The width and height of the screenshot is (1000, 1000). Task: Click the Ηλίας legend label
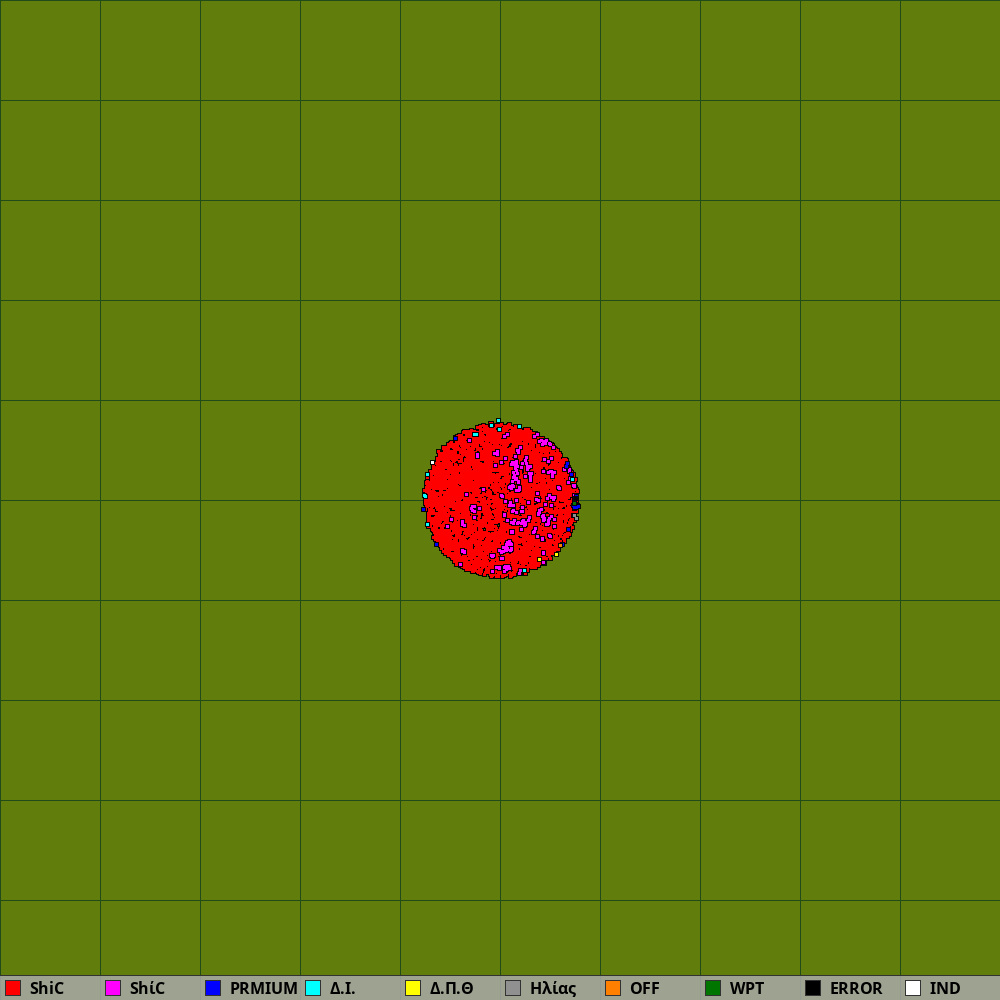(x=553, y=989)
